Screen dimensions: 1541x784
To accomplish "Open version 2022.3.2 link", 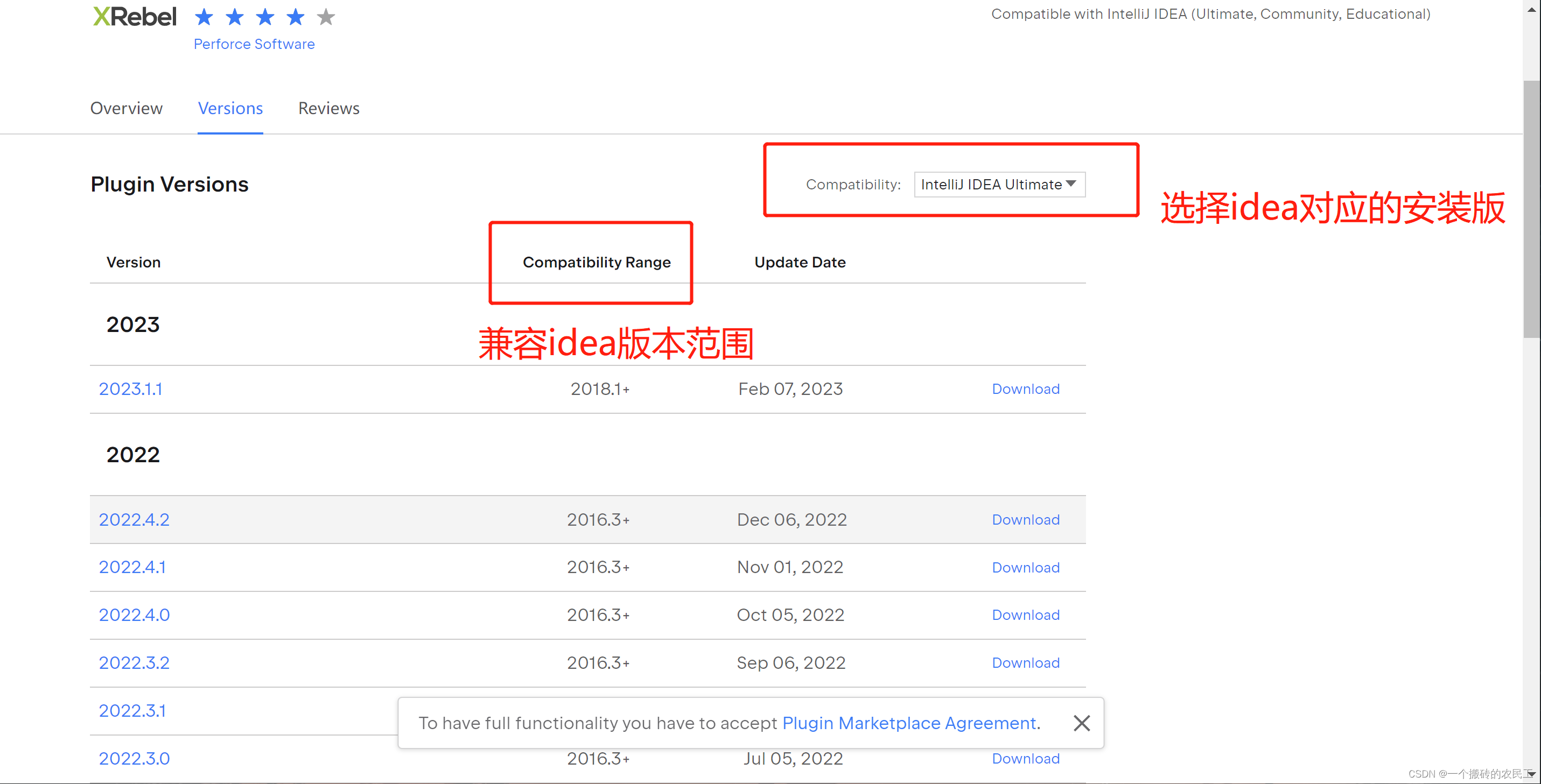I will (x=134, y=662).
